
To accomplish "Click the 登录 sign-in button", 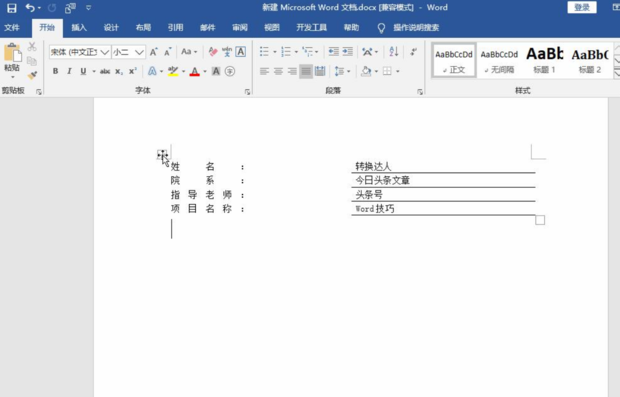I will 582,7.
